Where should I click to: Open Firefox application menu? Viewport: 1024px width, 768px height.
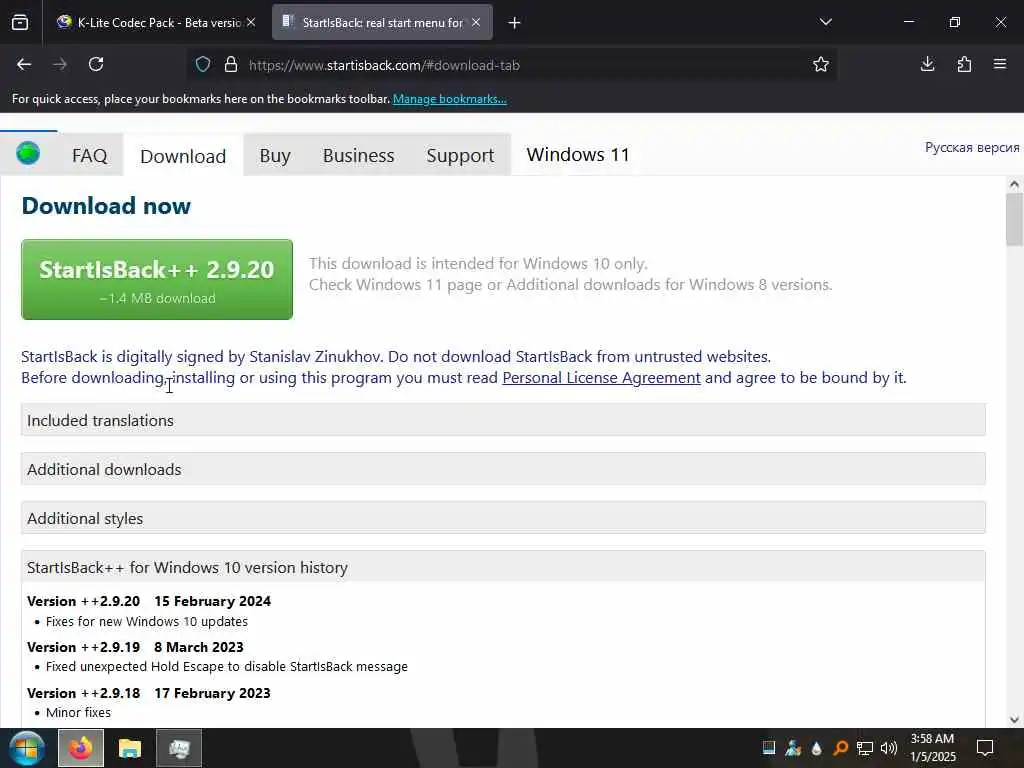1000,64
